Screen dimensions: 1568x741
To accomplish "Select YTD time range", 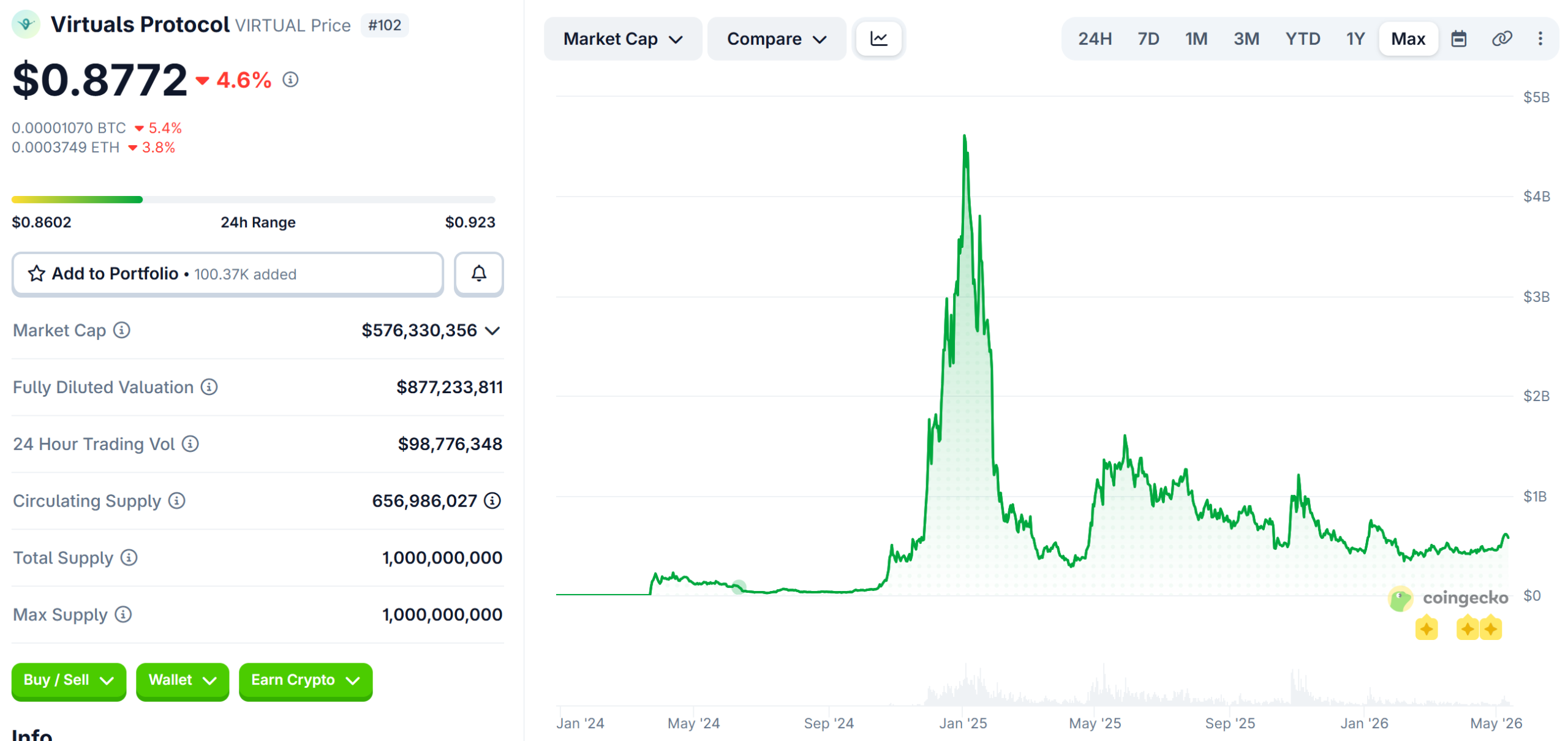I will tap(1302, 39).
